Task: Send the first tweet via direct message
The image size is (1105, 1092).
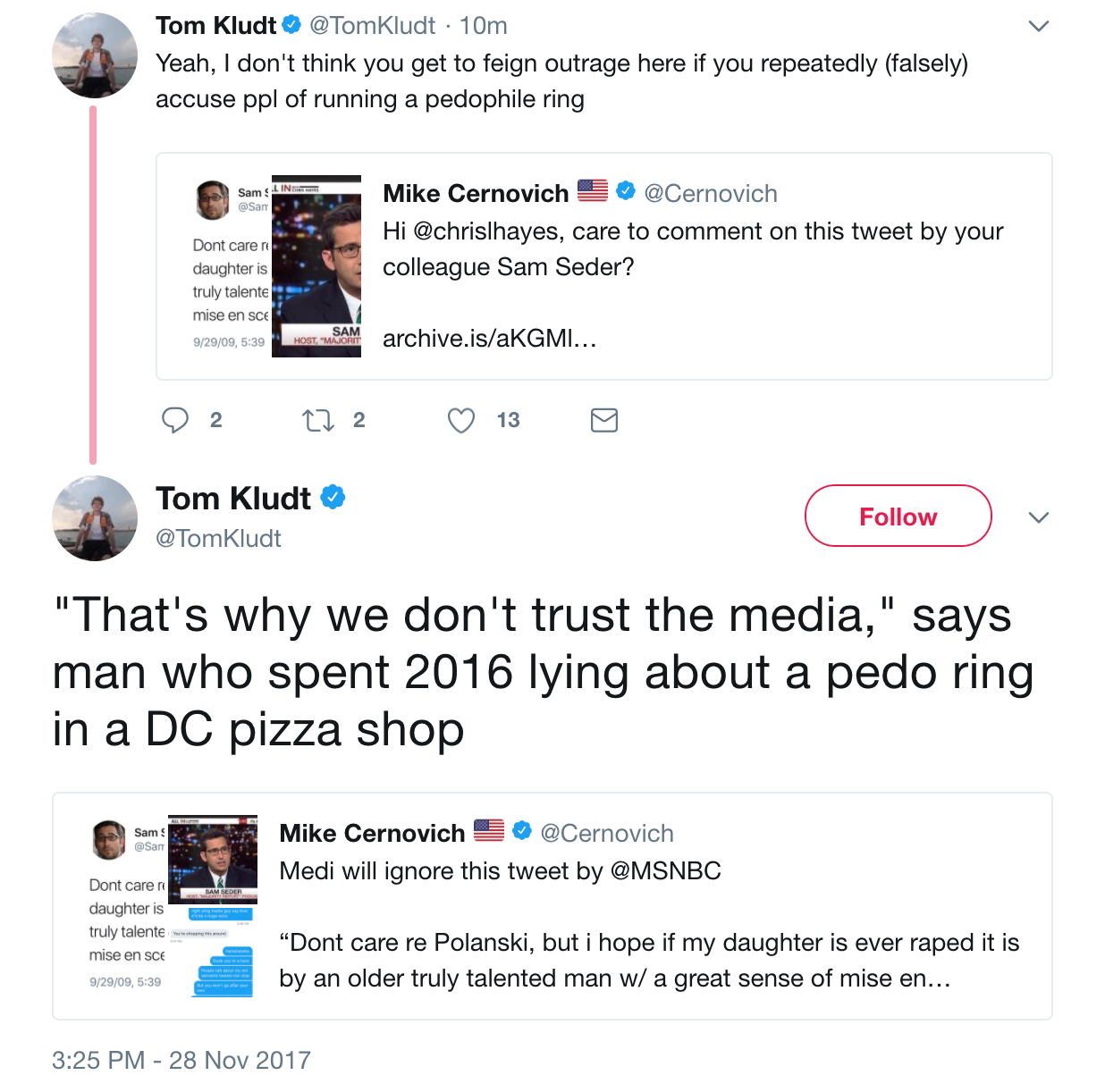Action: click(604, 420)
